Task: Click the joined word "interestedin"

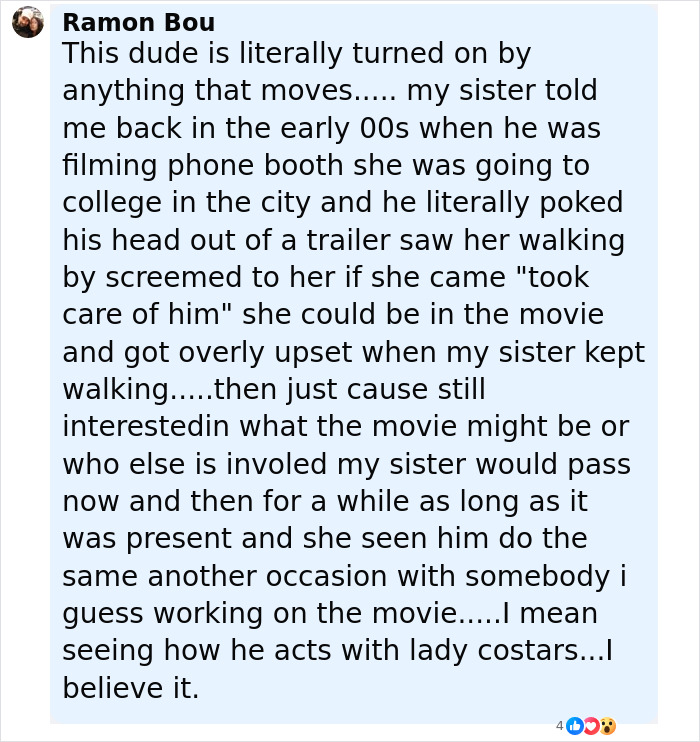Action: tap(146, 427)
